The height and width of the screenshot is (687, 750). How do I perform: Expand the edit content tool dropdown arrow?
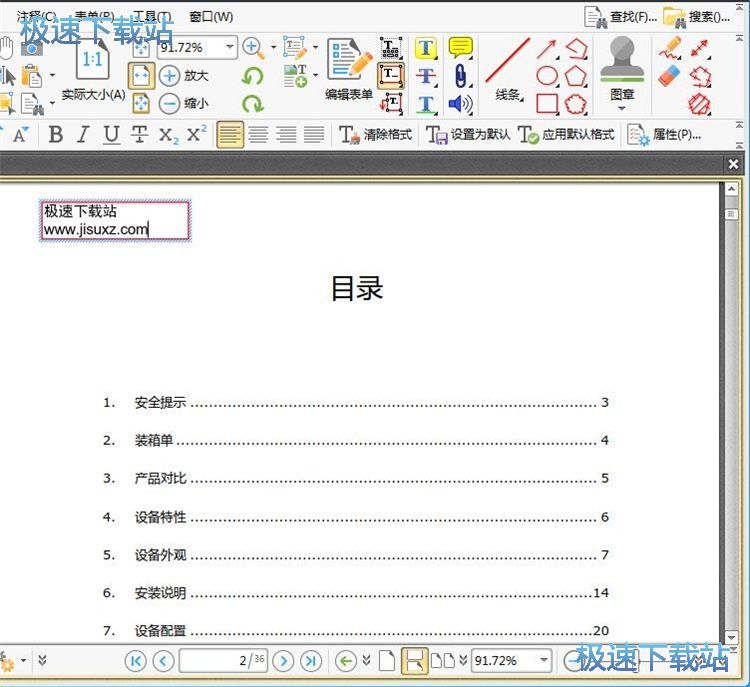pyautogui.click(x=316, y=47)
